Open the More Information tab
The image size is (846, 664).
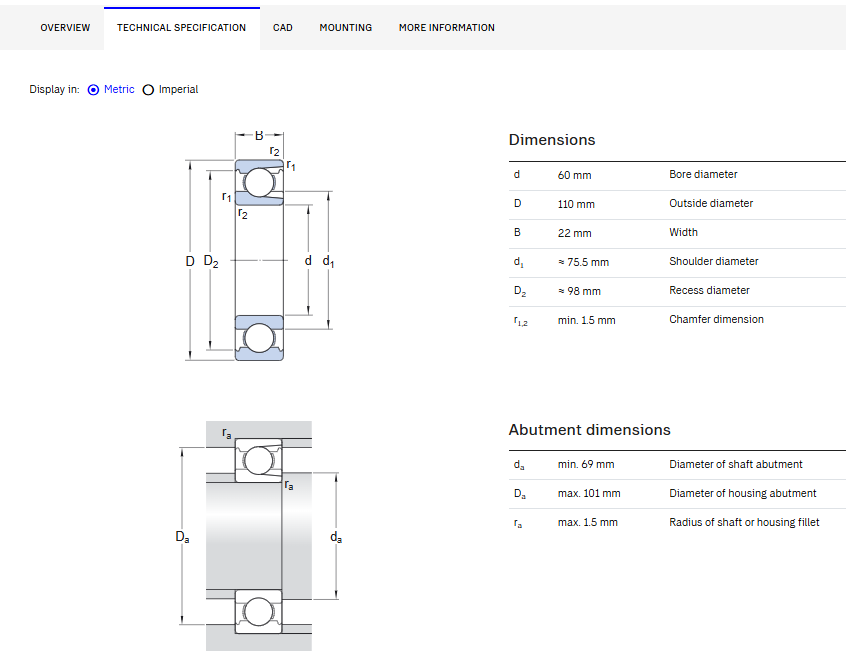coord(446,28)
